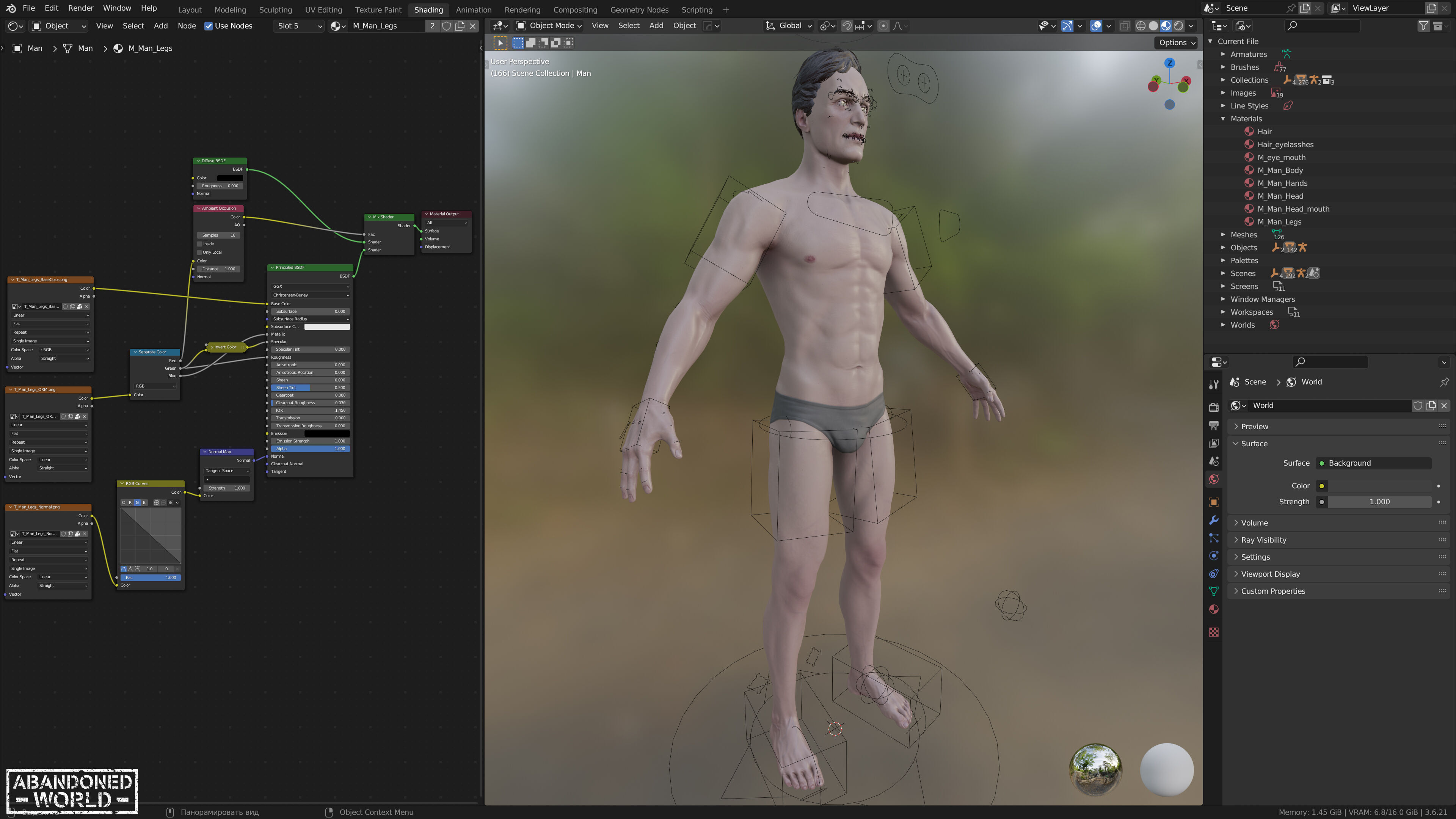Switch to the Texture Paint workspace tab
This screenshot has height=819, width=1456.
378,9
